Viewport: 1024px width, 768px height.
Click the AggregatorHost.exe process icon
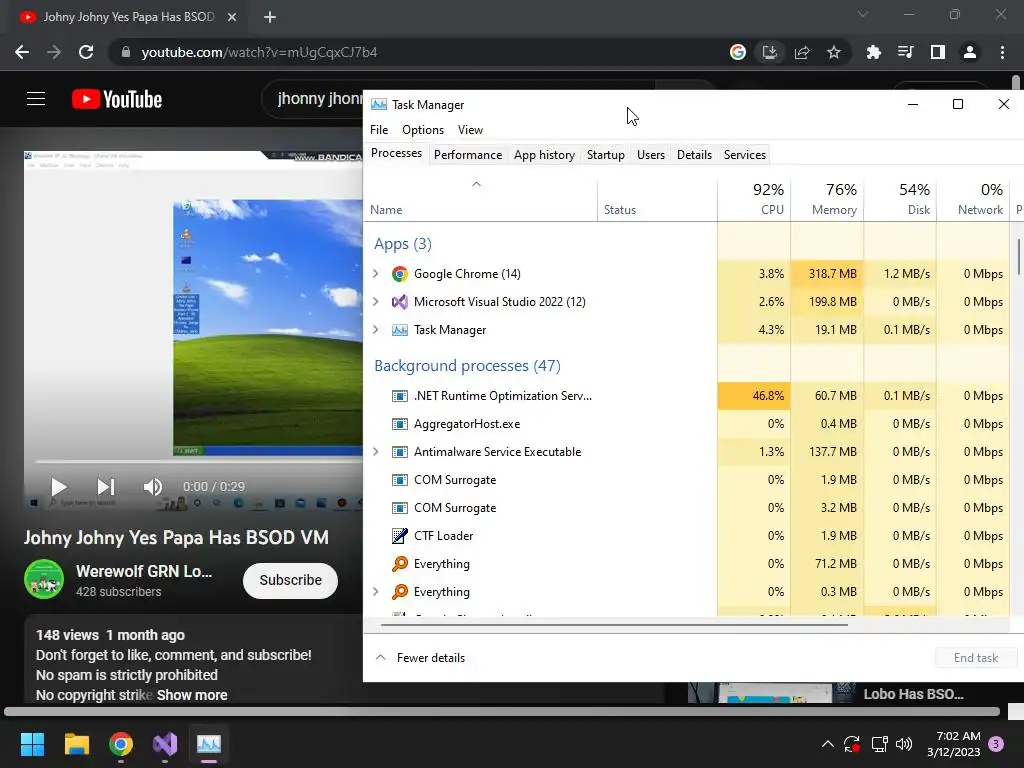pos(400,424)
